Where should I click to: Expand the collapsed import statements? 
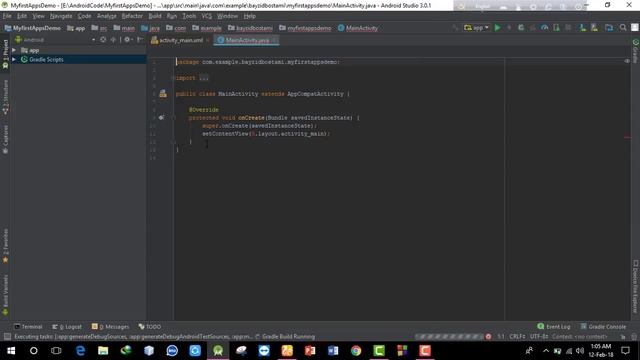pos(204,78)
